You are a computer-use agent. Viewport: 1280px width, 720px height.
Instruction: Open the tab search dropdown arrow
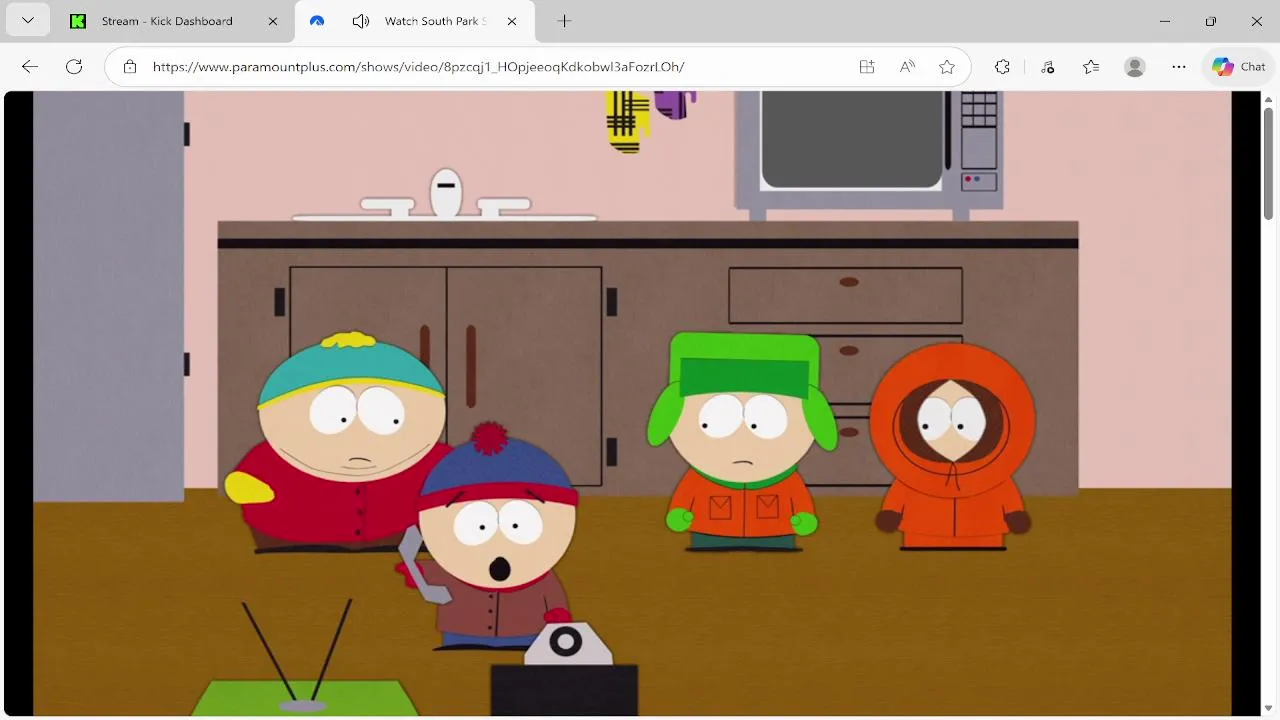[27, 21]
